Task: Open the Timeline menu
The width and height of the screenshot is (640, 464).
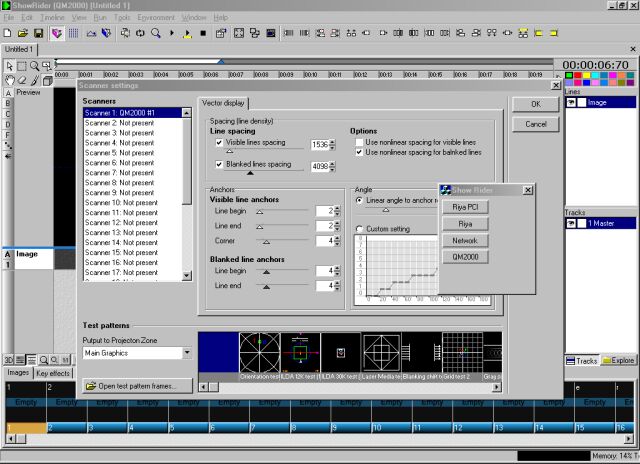Action: 51,18
